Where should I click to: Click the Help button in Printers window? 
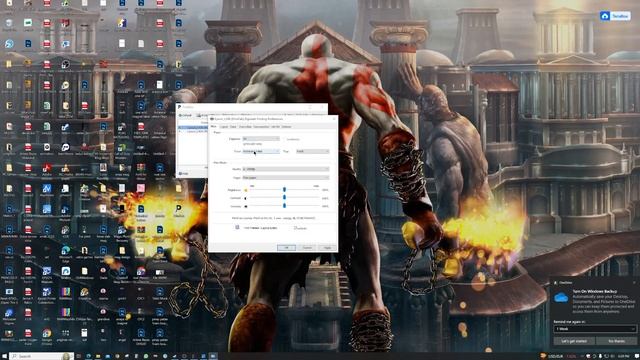tap(184, 173)
